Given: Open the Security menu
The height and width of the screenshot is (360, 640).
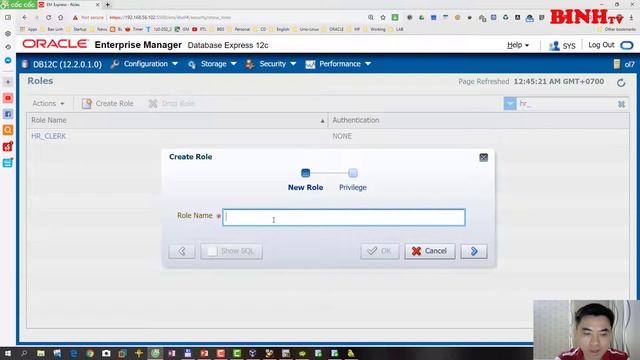Looking at the screenshot, I should (271, 64).
